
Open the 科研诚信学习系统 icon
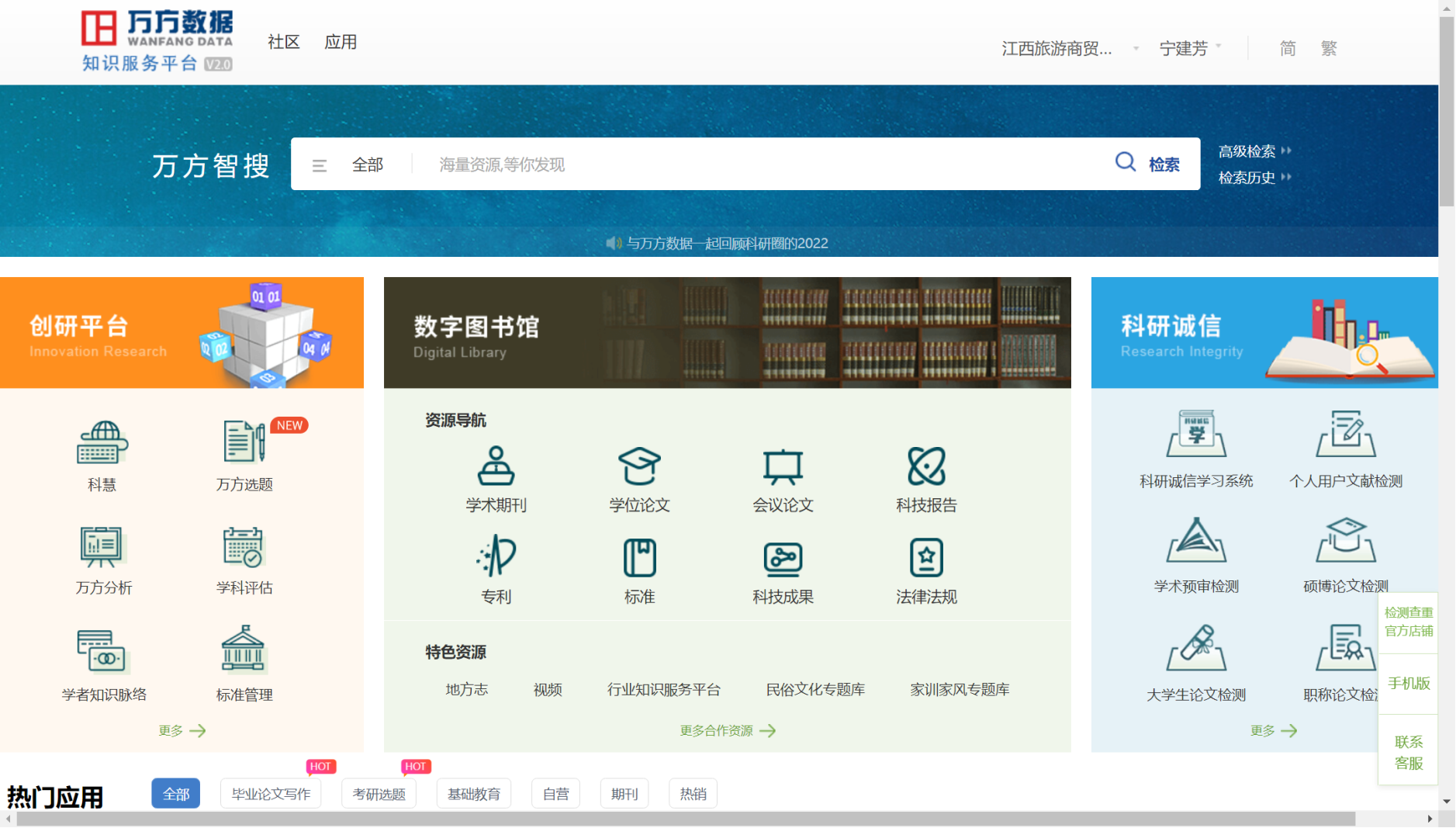point(1196,433)
